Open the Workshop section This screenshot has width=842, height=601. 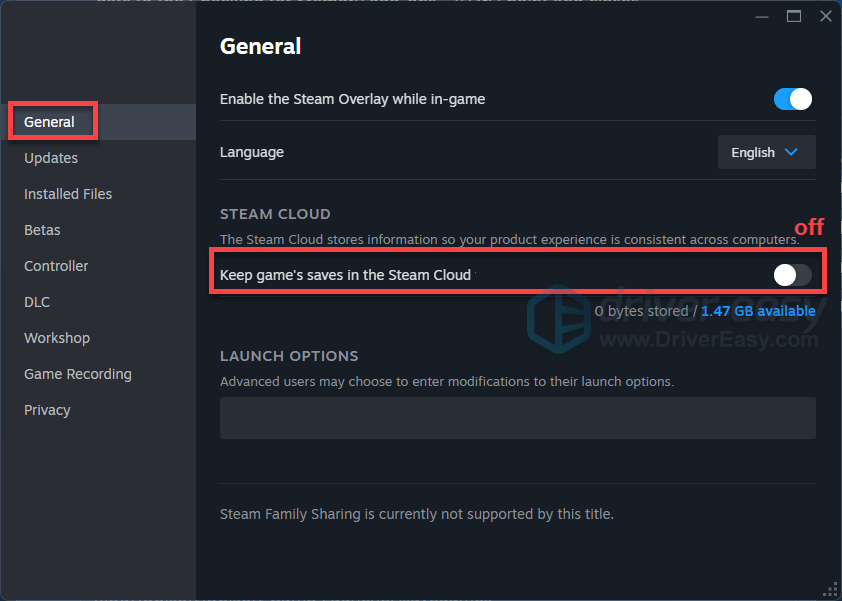point(57,338)
